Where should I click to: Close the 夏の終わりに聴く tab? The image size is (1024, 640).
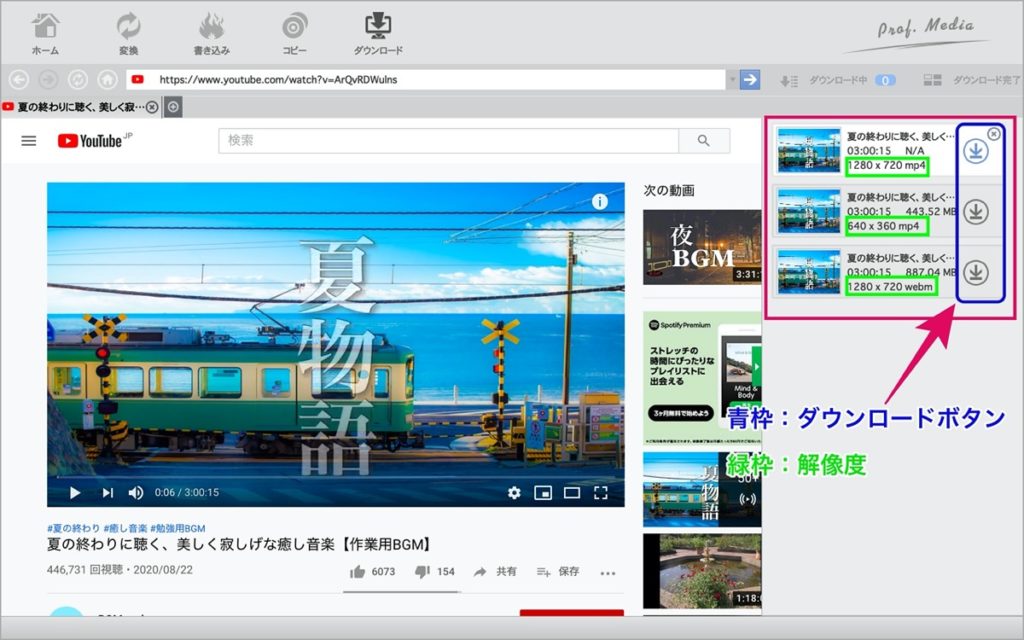click(152, 107)
